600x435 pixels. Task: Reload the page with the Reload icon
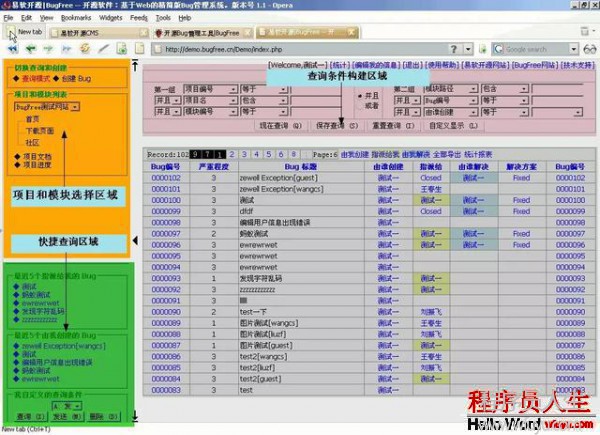tap(85, 49)
